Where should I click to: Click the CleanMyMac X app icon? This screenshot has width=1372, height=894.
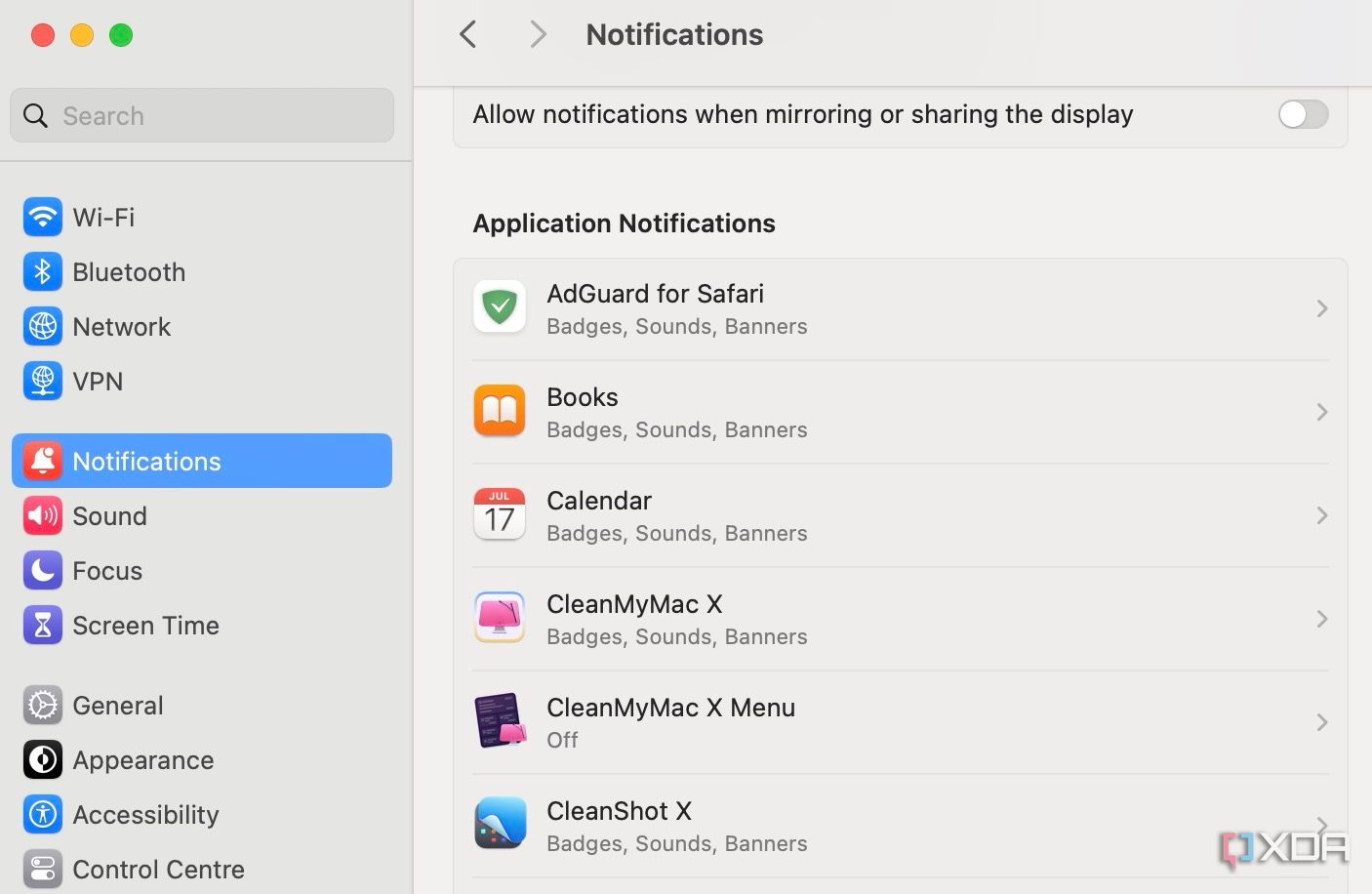point(500,618)
